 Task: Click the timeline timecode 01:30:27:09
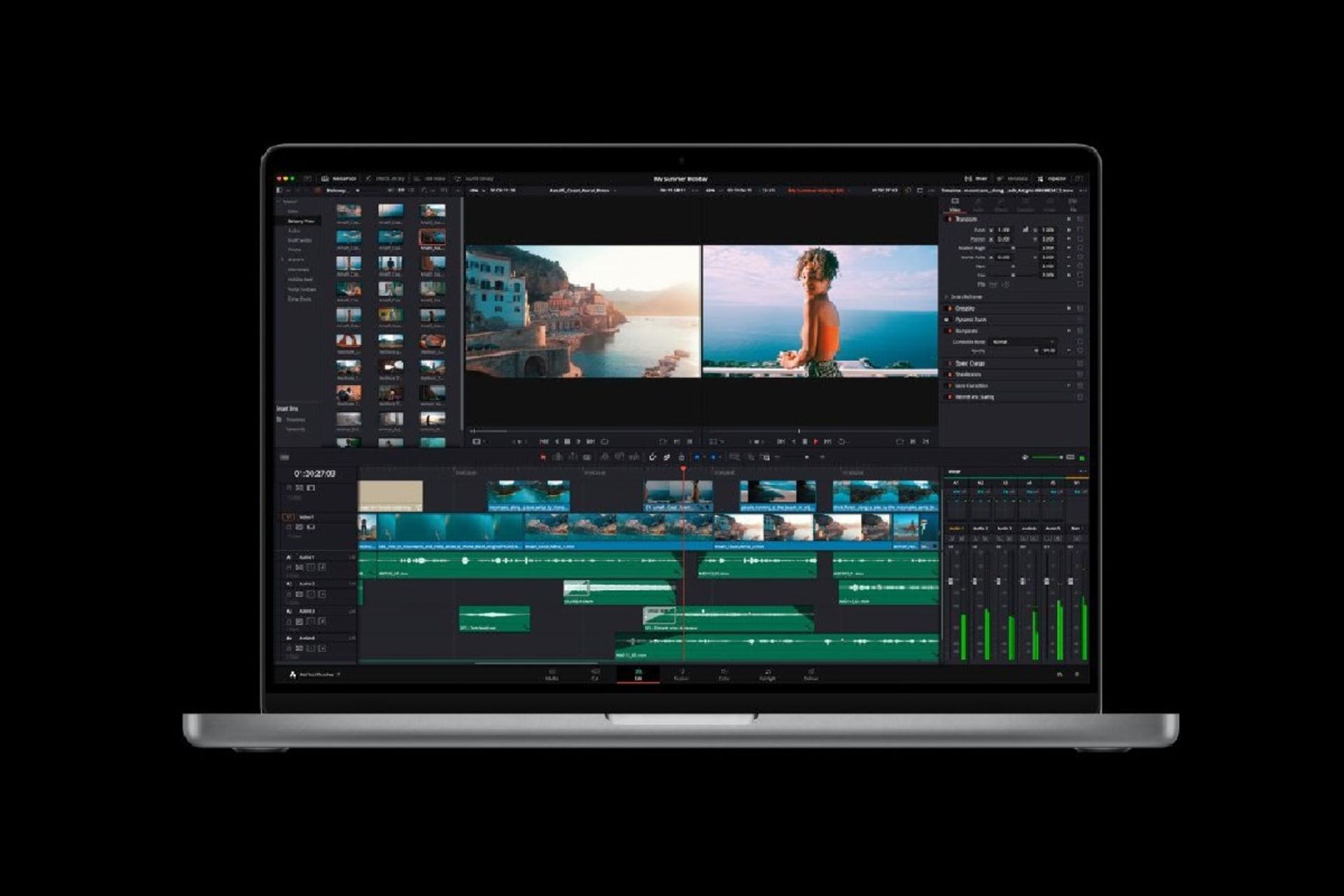pyautogui.click(x=314, y=474)
